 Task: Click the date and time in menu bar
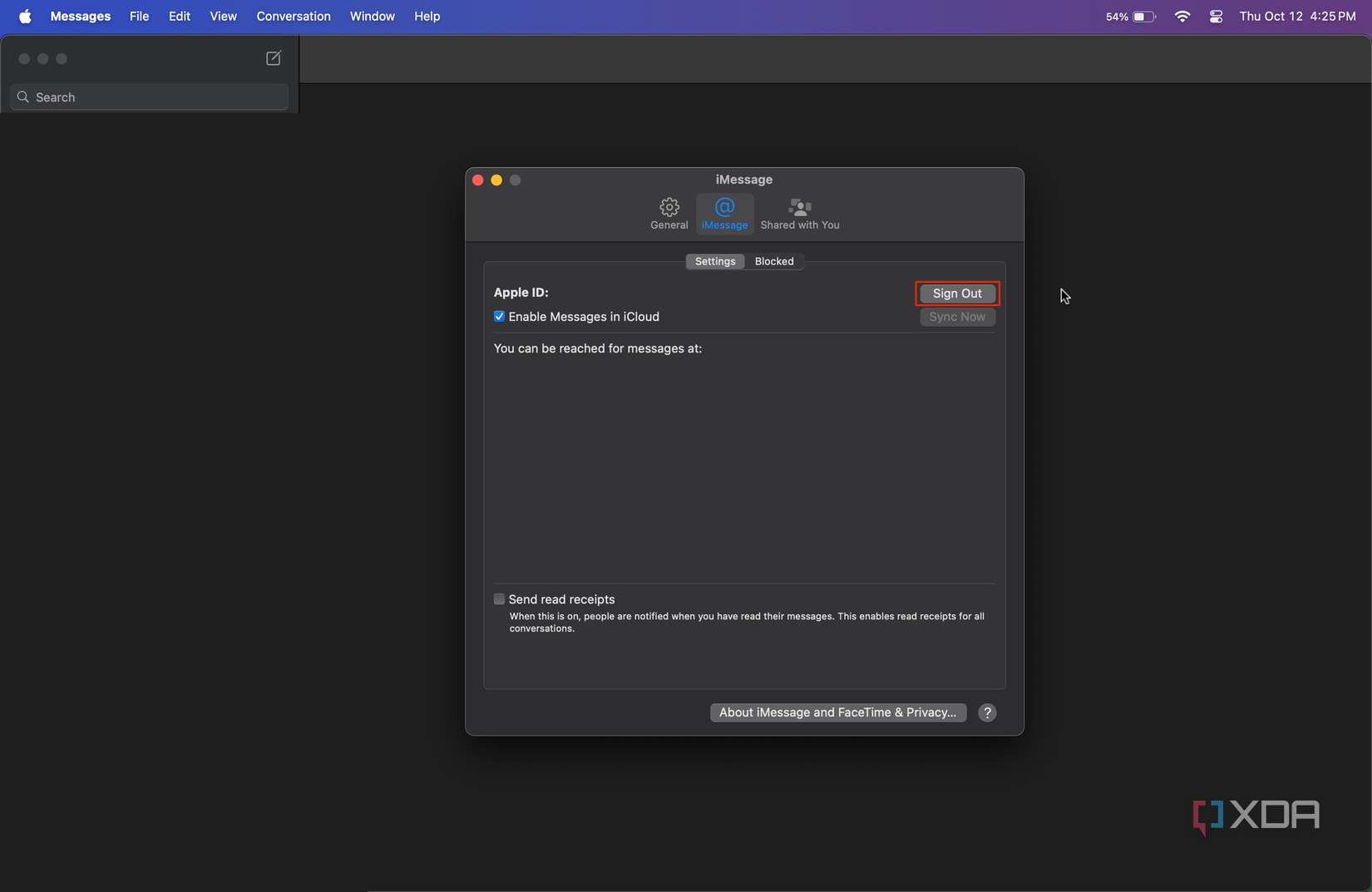click(x=1297, y=17)
